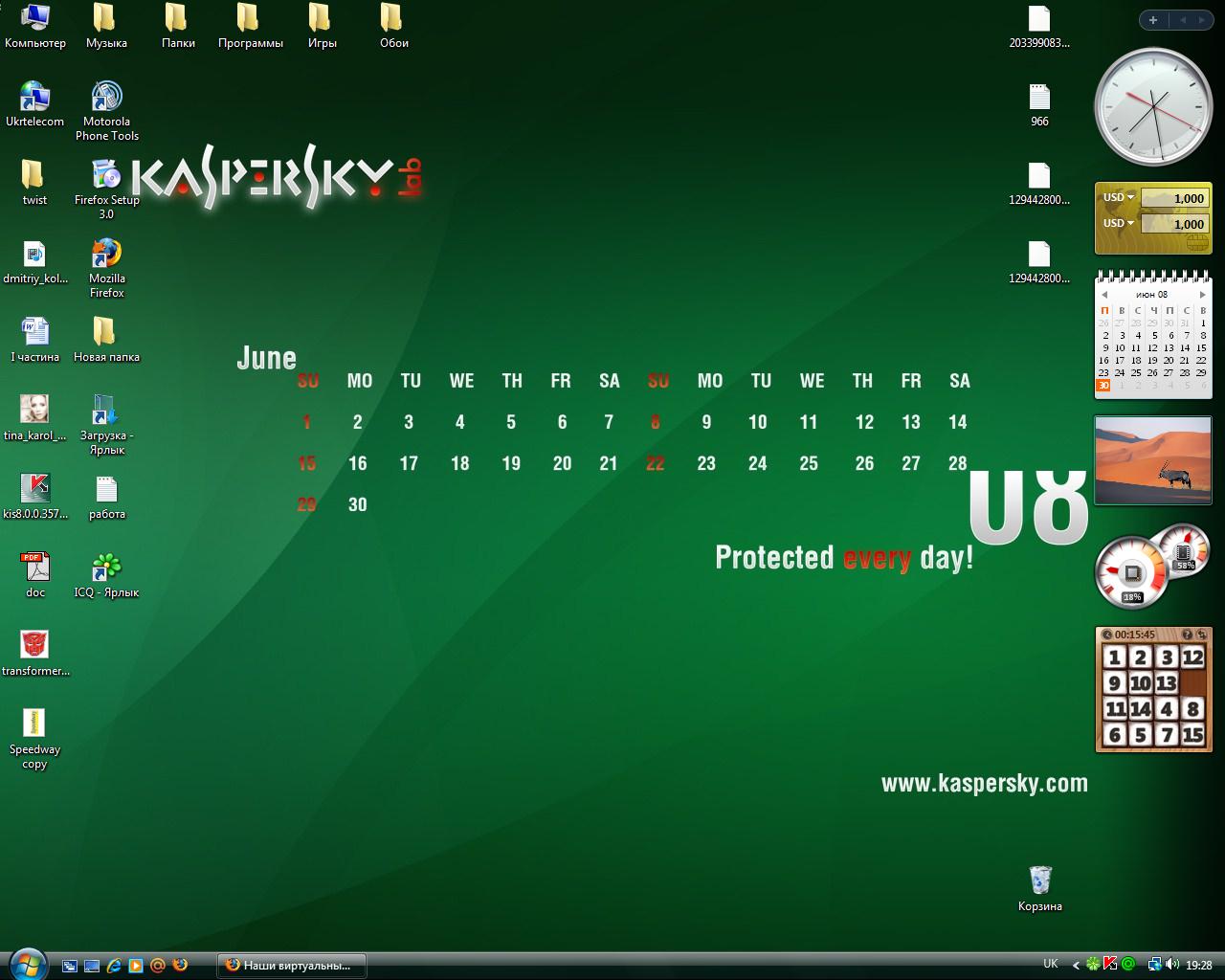Viewport: 1225px width, 980px height.
Task: Go to next month in calendar gadget
Action: tap(1202, 295)
